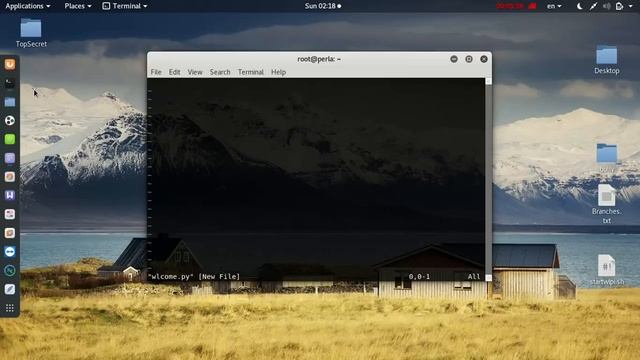The width and height of the screenshot is (640, 360).
Task: Toggle the night light moon icon
Action: pyautogui.click(x=580, y=6)
